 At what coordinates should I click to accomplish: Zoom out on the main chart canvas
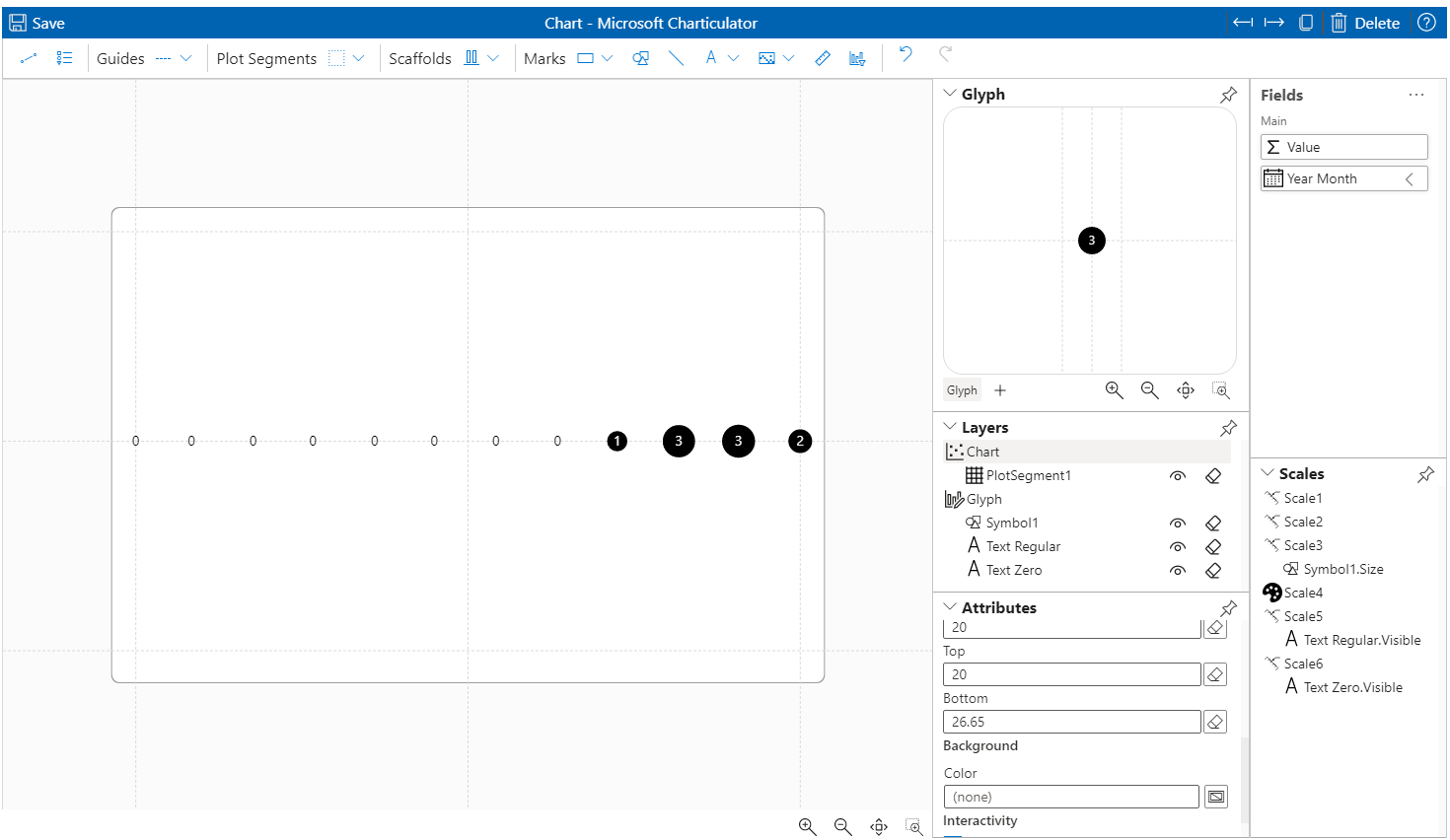[x=843, y=827]
